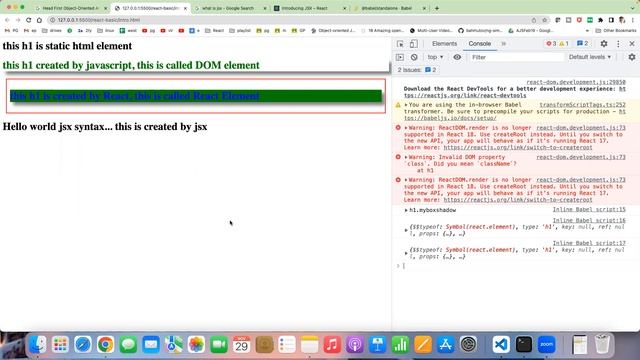Open Music app from dock

tap(332, 344)
